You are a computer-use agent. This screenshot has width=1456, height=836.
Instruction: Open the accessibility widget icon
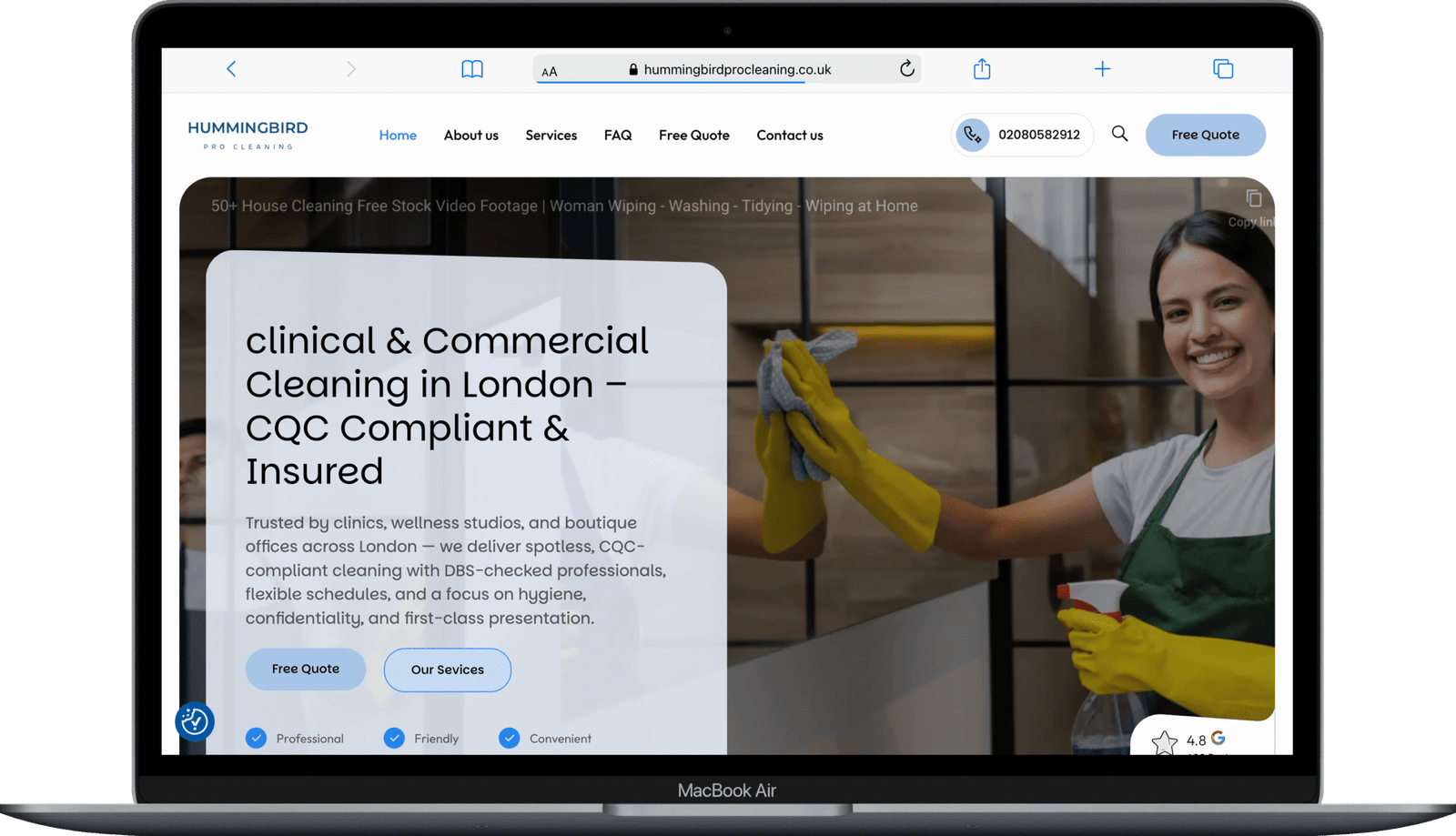(x=195, y=721)
